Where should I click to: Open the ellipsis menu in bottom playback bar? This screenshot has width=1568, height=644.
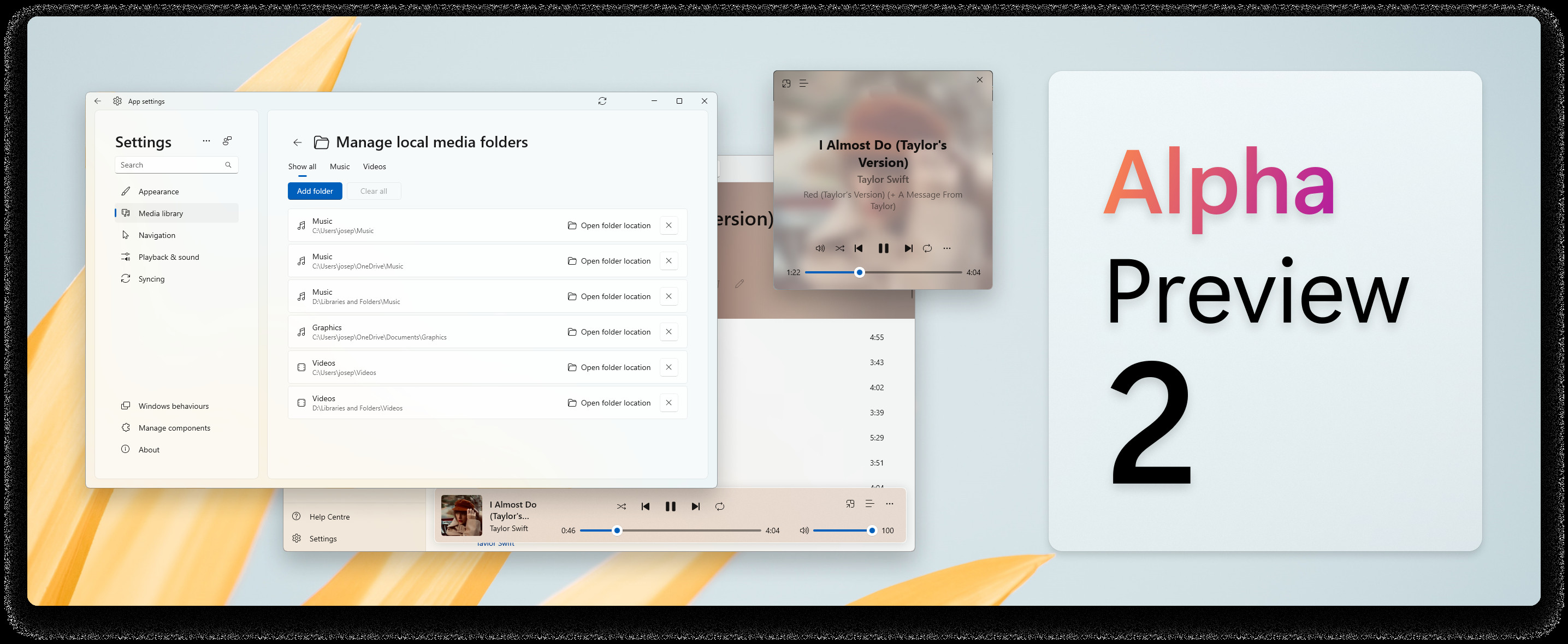(x=889, y=504)
